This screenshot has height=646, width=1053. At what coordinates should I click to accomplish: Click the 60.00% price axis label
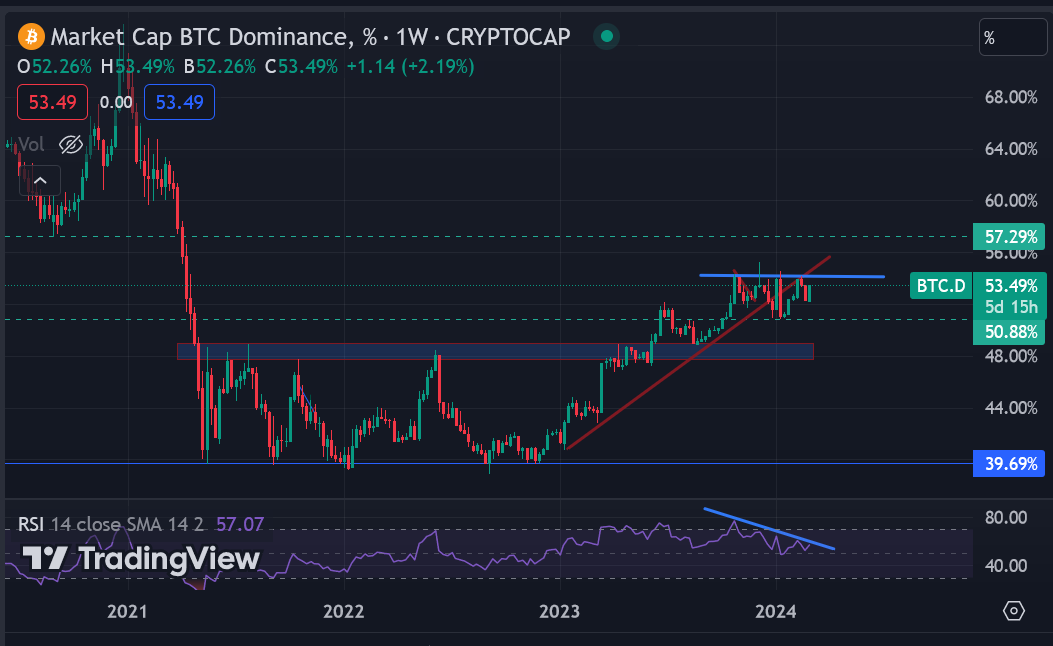click(1011, 200)
